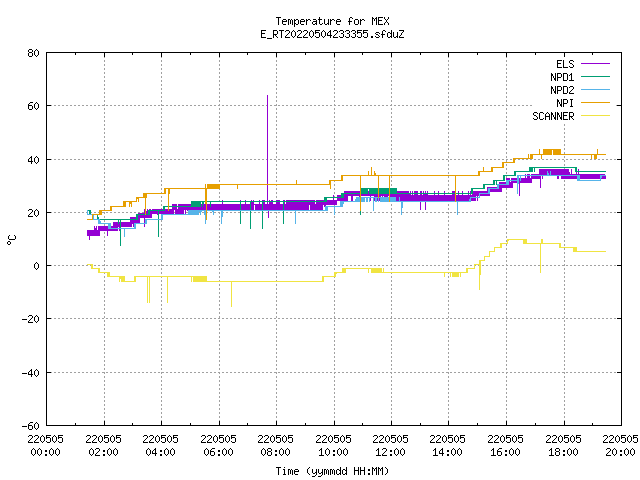Click the y-axis label -40
The width and height of the screenshot is (640, 480).
[x=31, y=373]
